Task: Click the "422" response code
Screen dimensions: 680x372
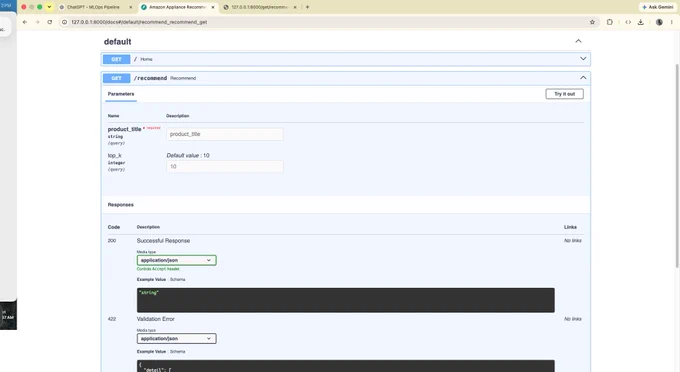Action: pyautogui.click(x=112, y=319)
